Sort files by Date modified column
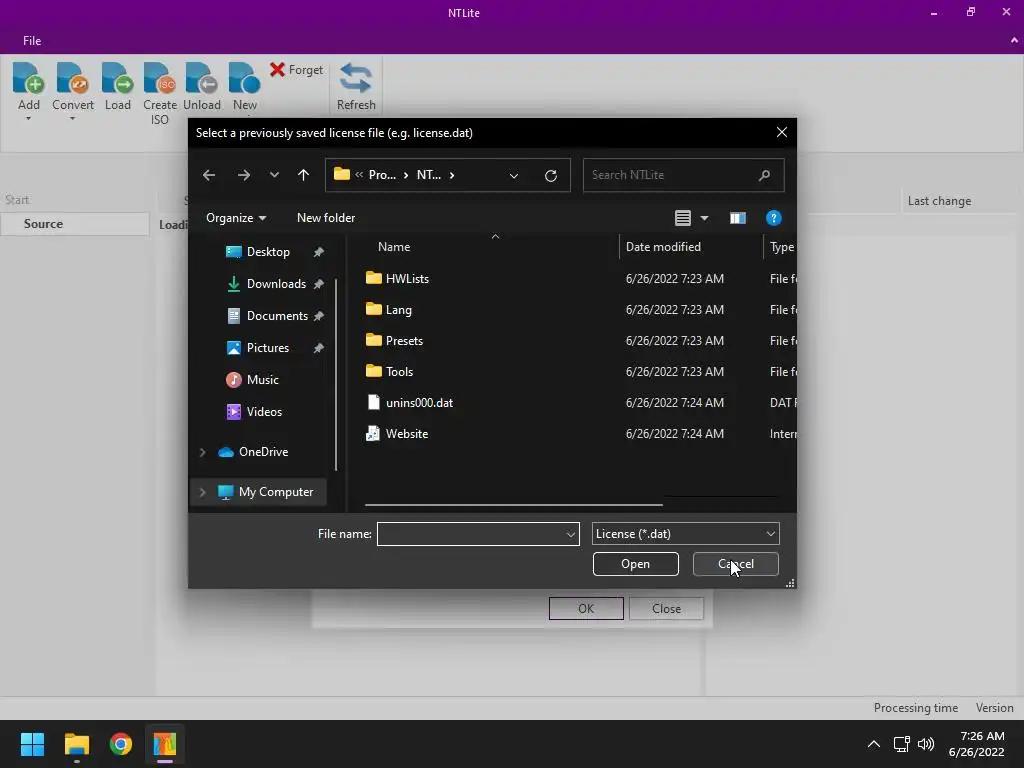The width and height of the screenshot is (1024, 768). pyautogui.click(x=663, y=247)
